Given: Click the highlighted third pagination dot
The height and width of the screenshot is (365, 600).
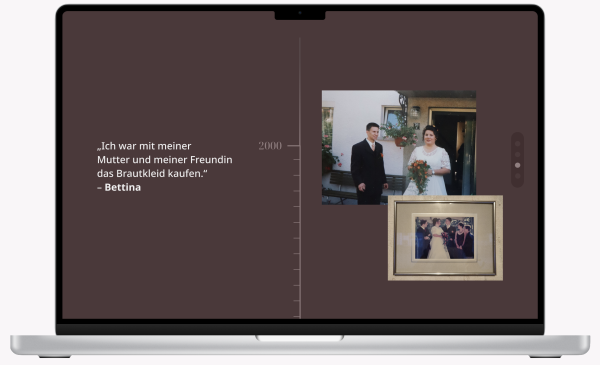Looking at the screenshot, I should (517, 165).
